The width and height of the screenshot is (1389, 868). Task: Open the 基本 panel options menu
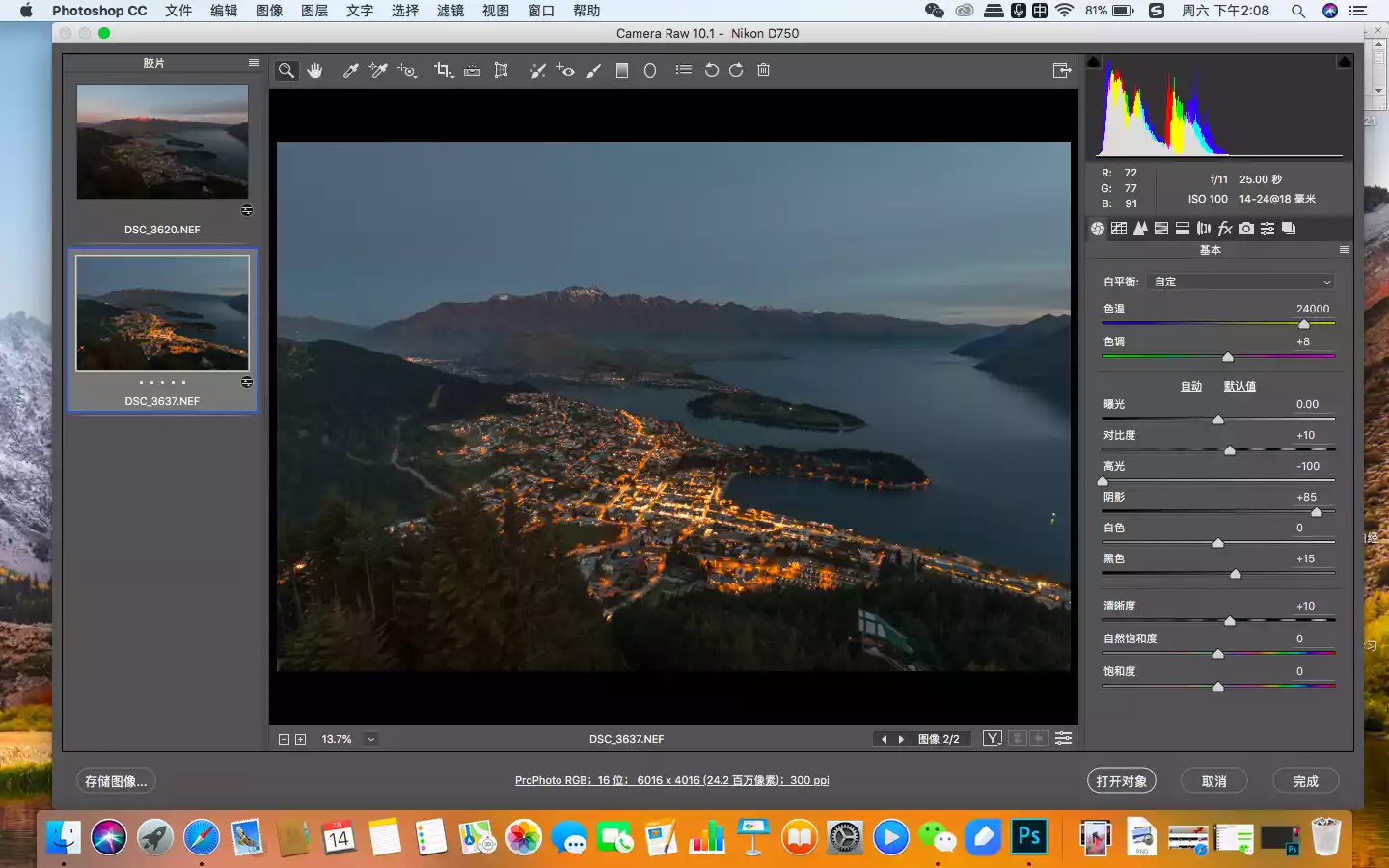1344,250
